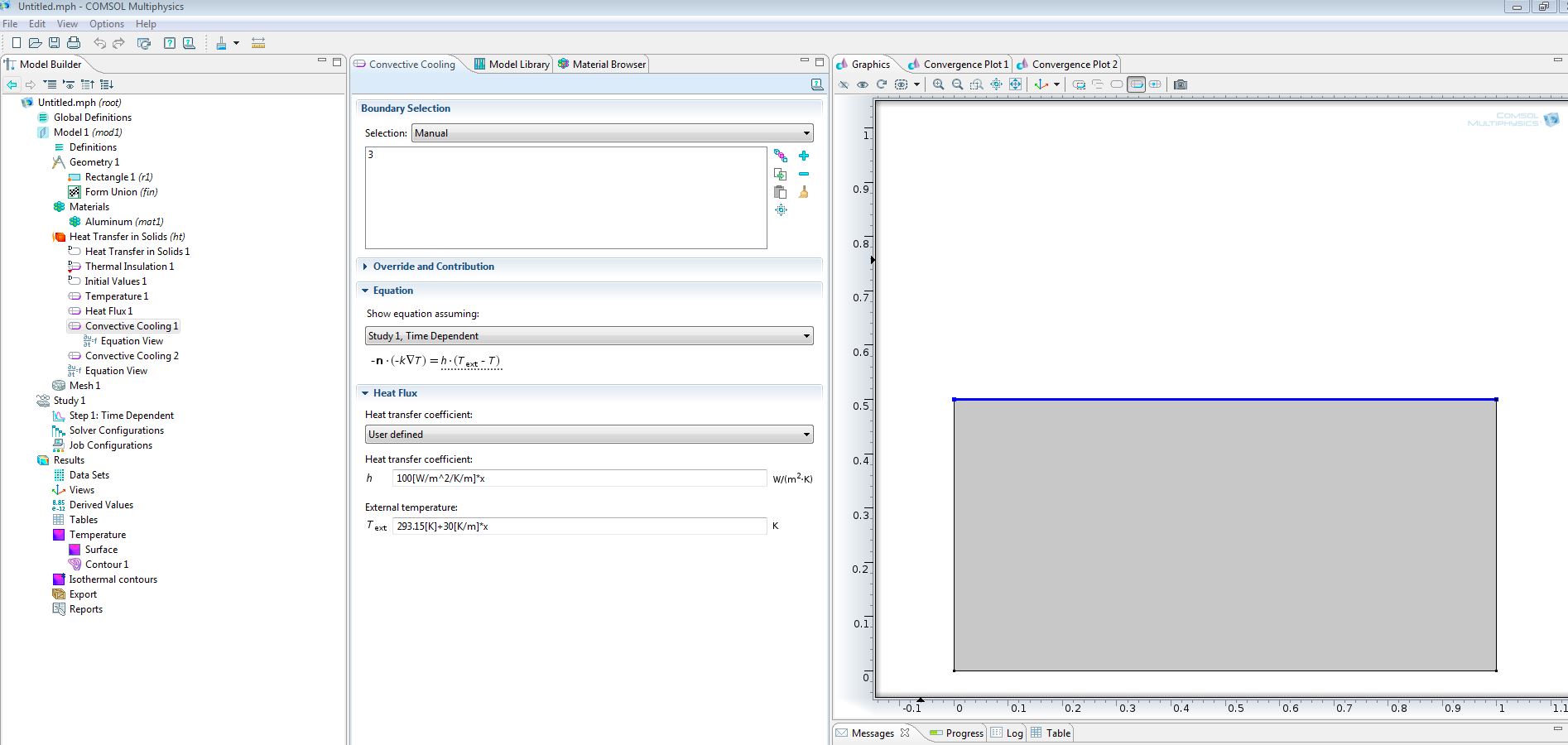Click the External temperature input field
Screen dimensions: 1568x745
point(579,526)
